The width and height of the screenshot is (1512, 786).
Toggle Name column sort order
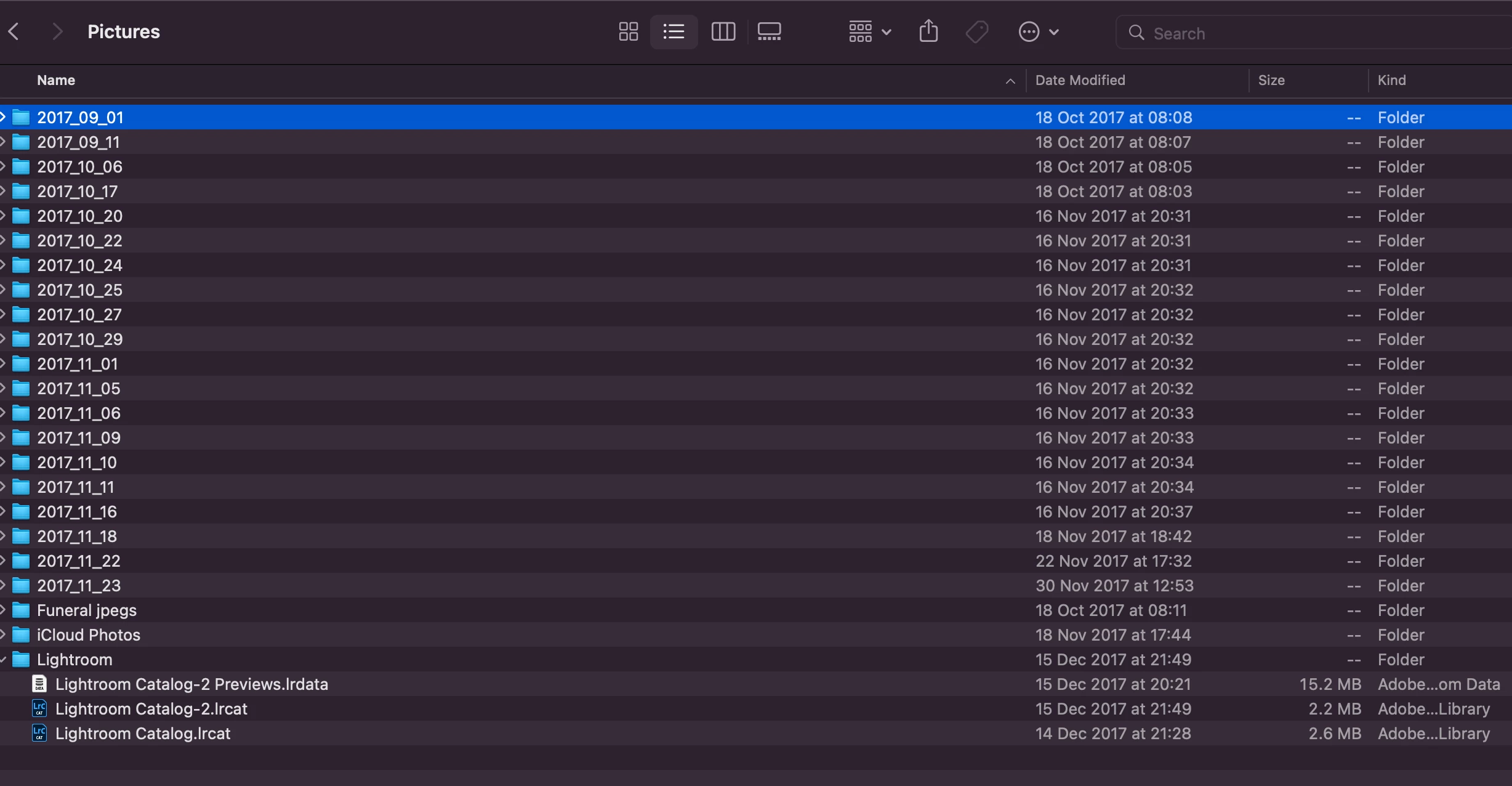point(55,80)
